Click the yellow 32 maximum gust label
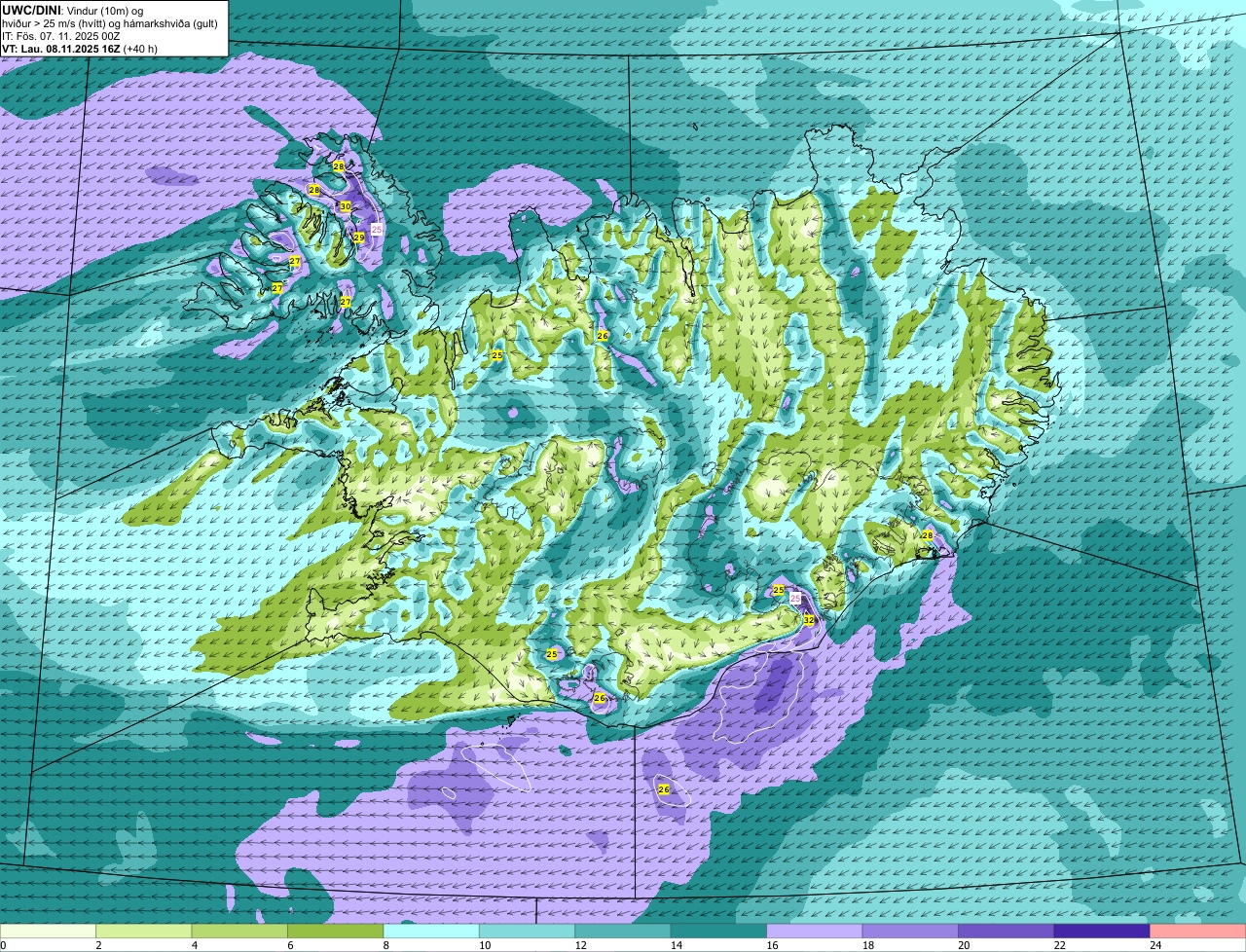Image resolution: width=1246 pixels, height=952 pixels. coord(809,620)
